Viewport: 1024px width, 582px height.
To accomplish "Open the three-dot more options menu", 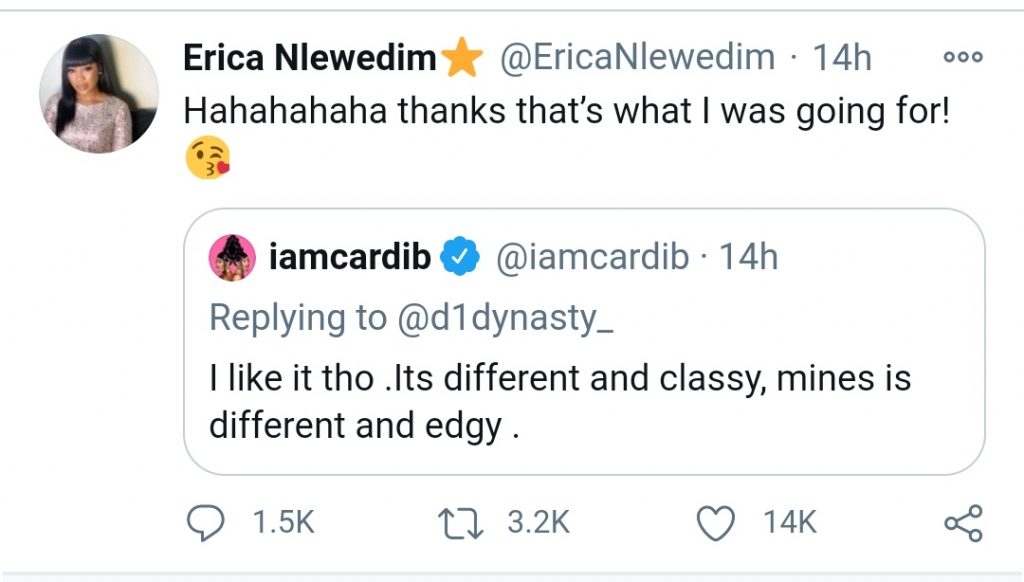I will pyautogui.click(x=963, y=57).
